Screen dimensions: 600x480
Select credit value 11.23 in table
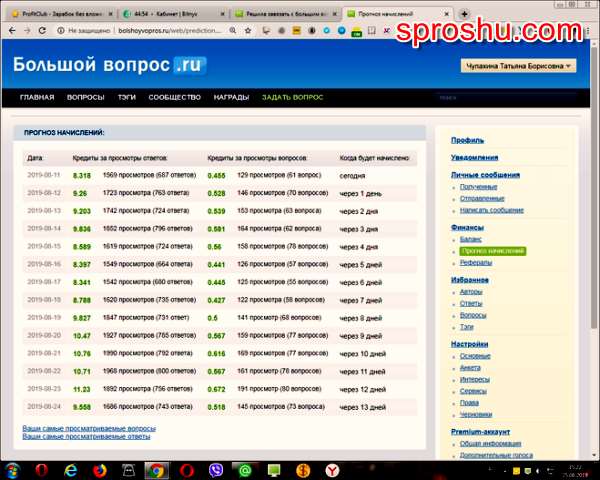point(82,389)
